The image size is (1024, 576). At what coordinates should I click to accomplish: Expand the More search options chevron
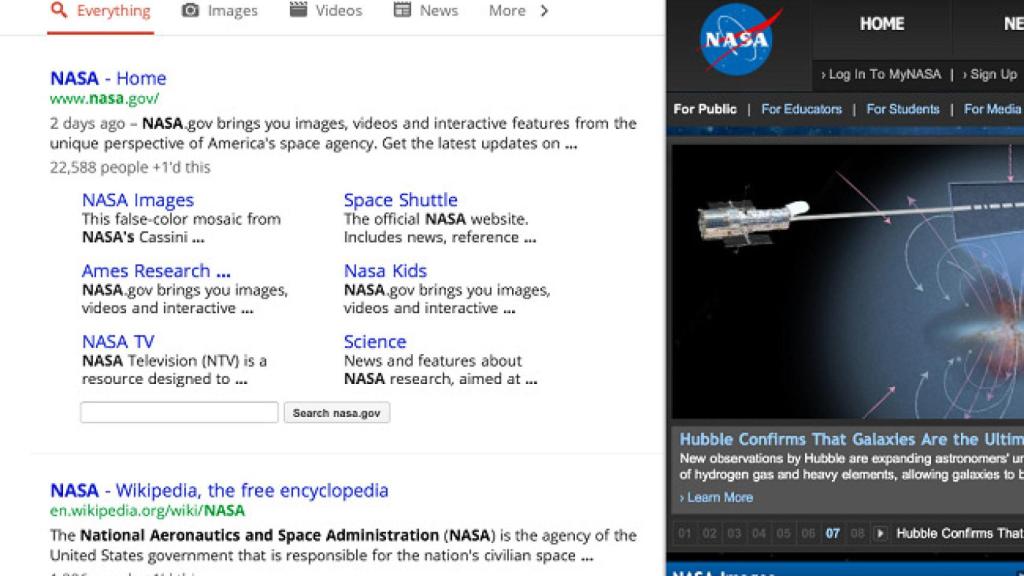[x=544, y=11]
